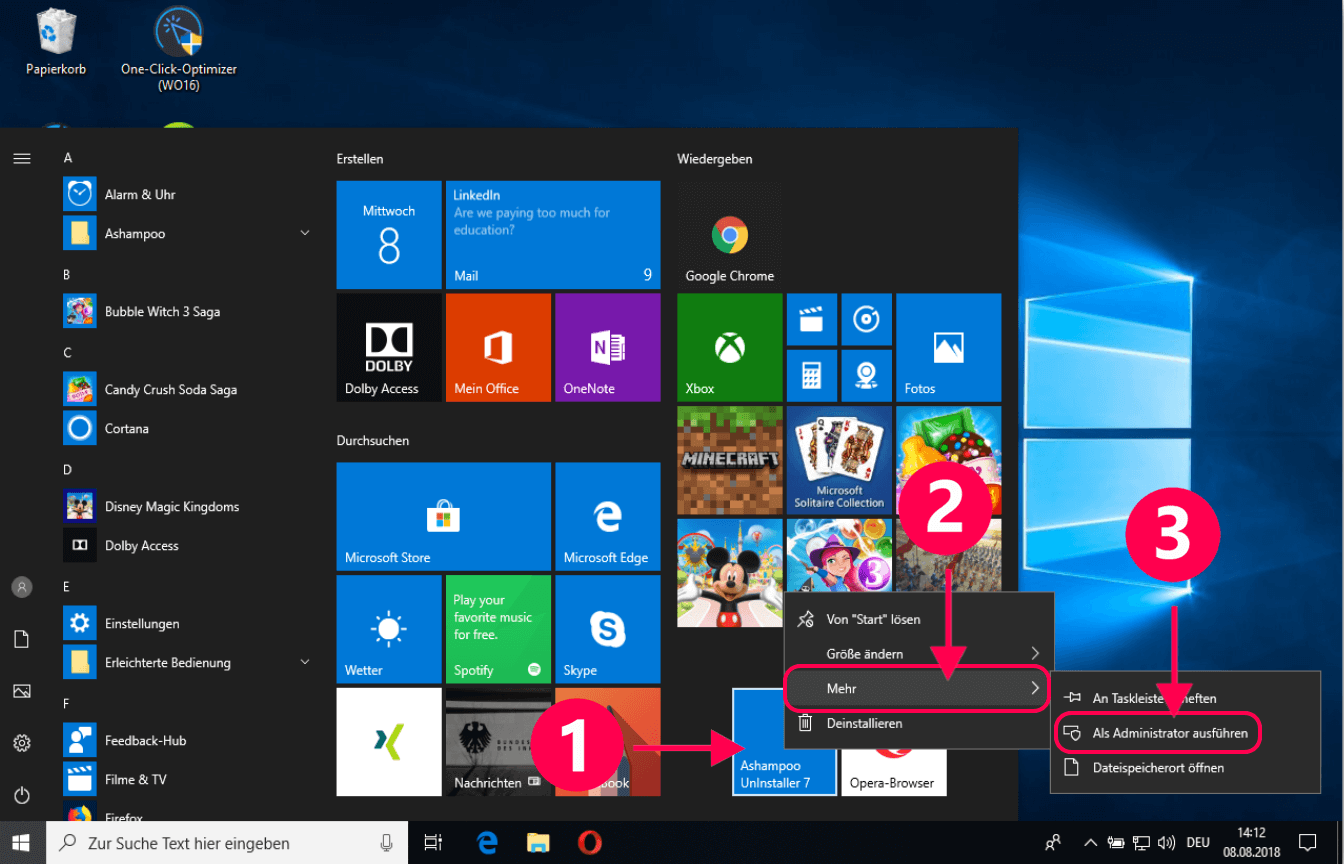Open the small Groove Music disc tile
This screenshot has height=864, width=1344.
point(866,319)
